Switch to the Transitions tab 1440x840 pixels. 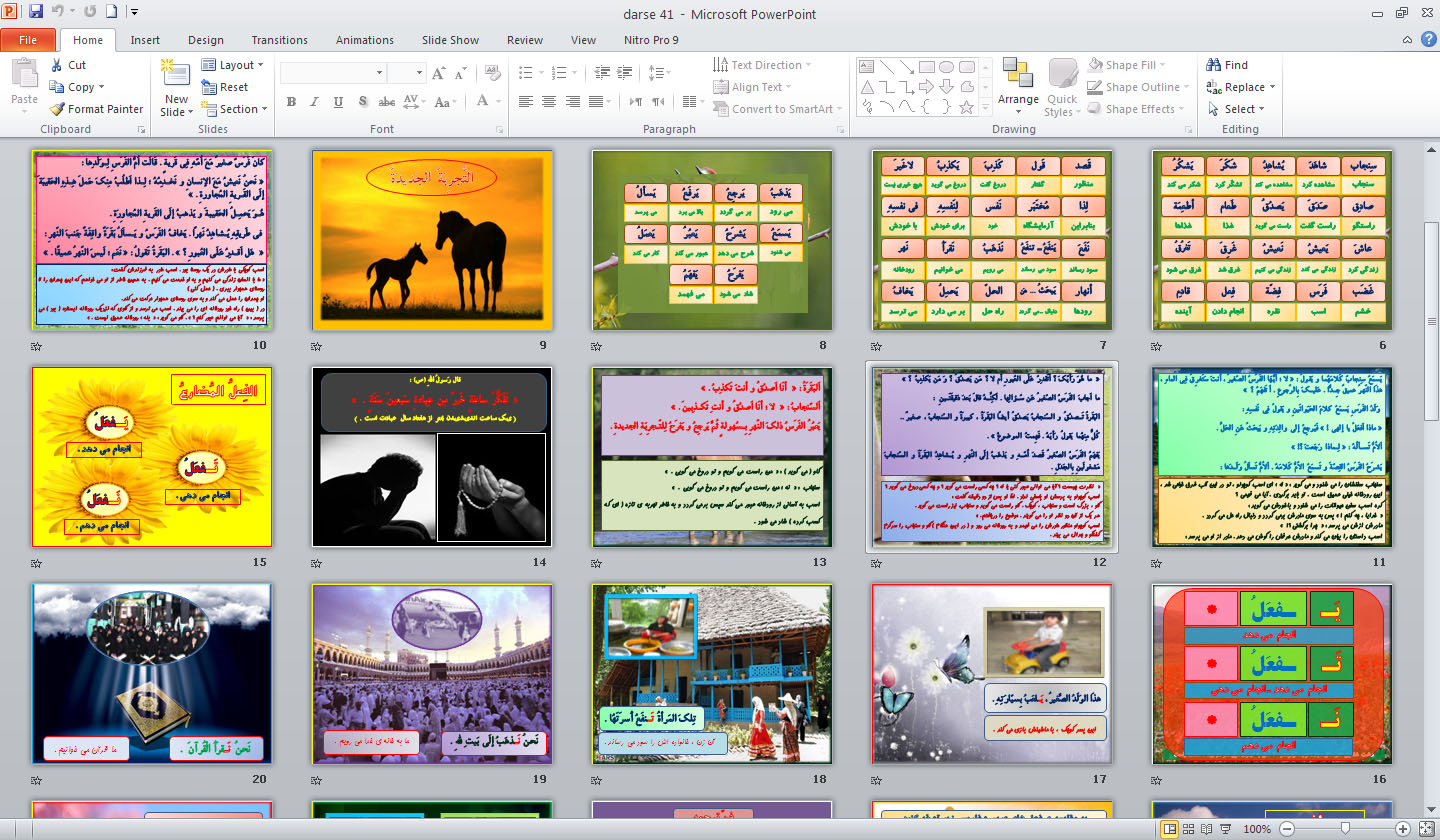coord(280,40)
